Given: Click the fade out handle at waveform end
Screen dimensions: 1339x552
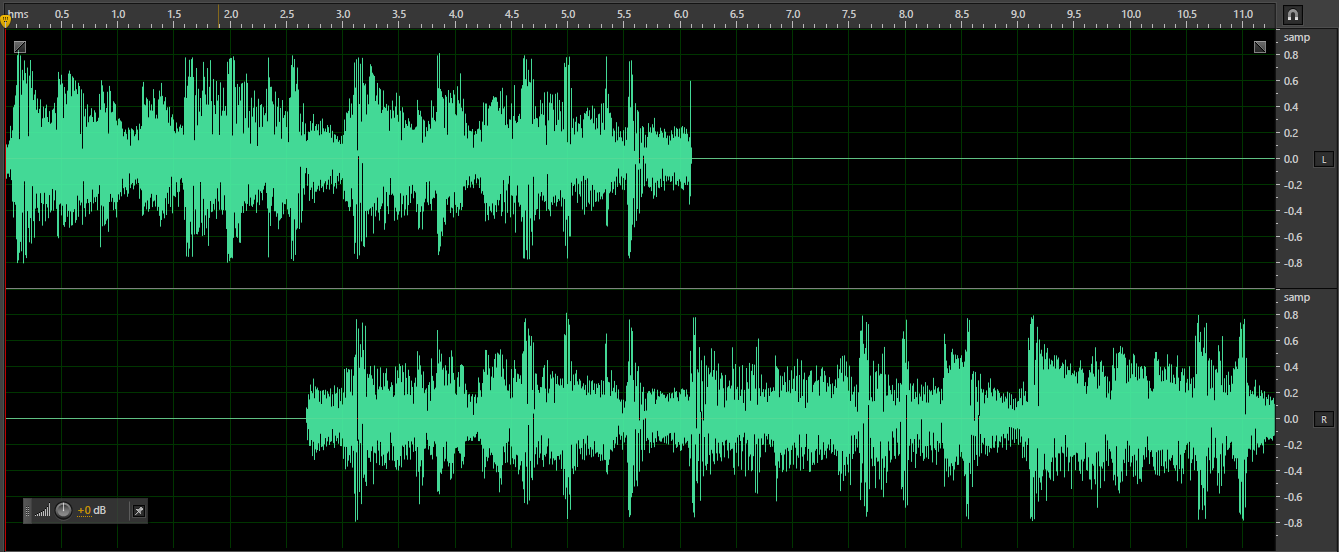Looking at the screenshot, I should click(x=1260, y=47).
